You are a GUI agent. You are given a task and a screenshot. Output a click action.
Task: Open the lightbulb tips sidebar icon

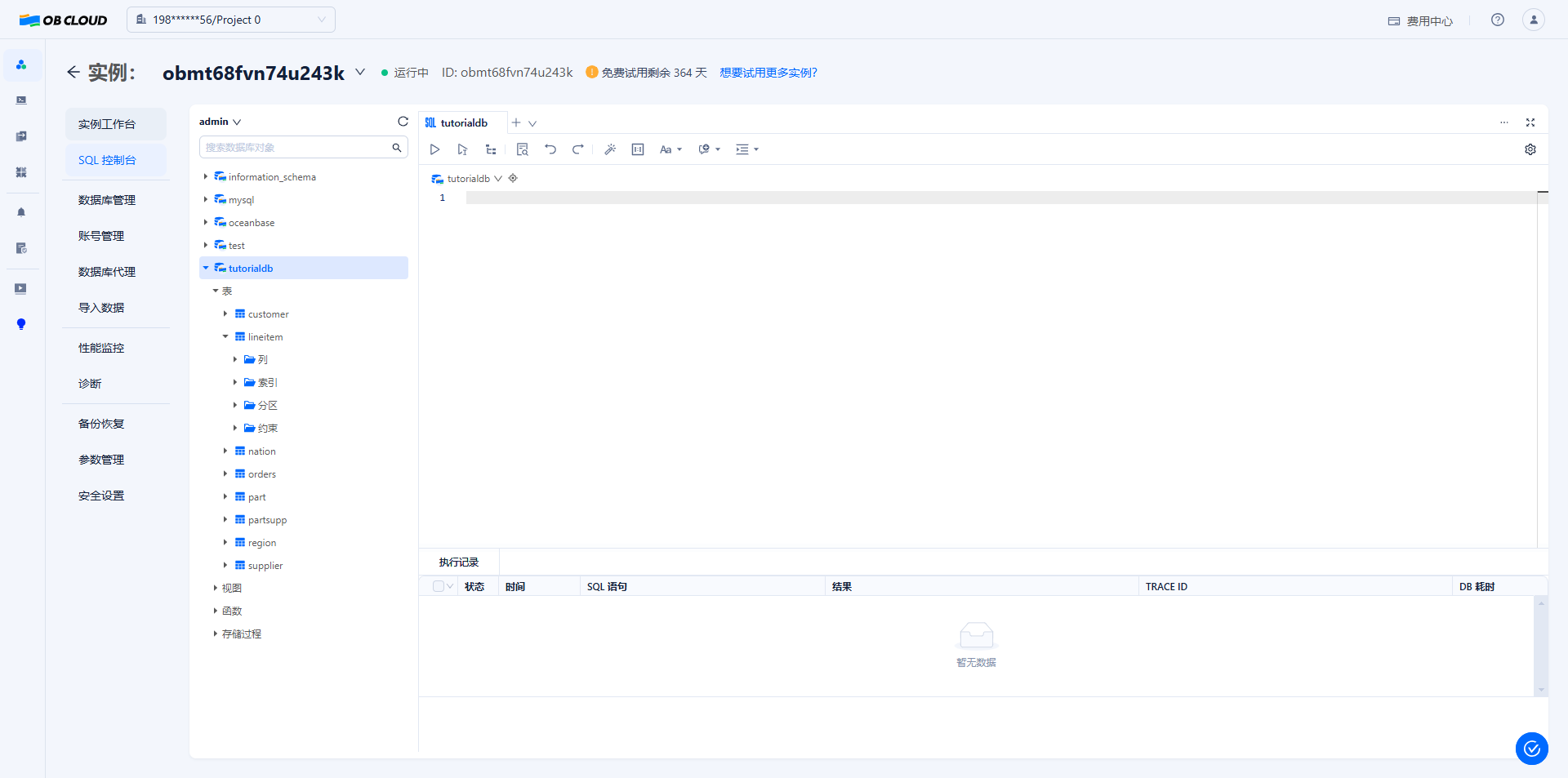(21, 324)
